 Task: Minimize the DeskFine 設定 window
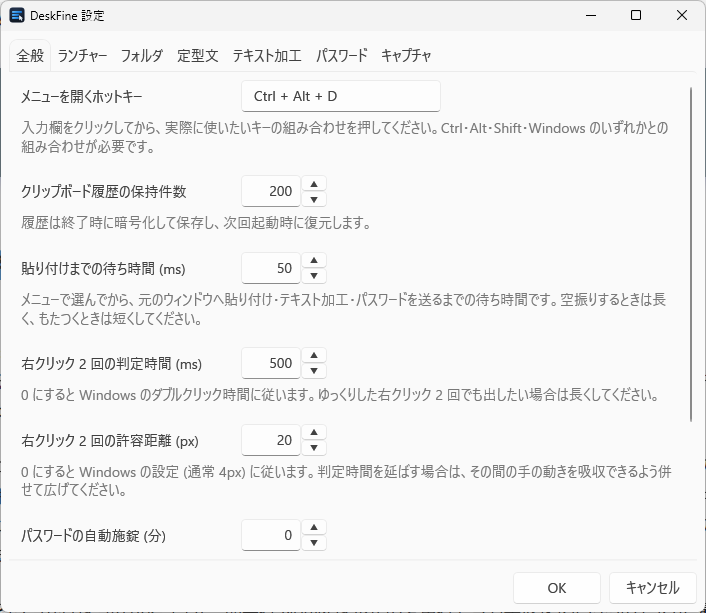point(591,15)
